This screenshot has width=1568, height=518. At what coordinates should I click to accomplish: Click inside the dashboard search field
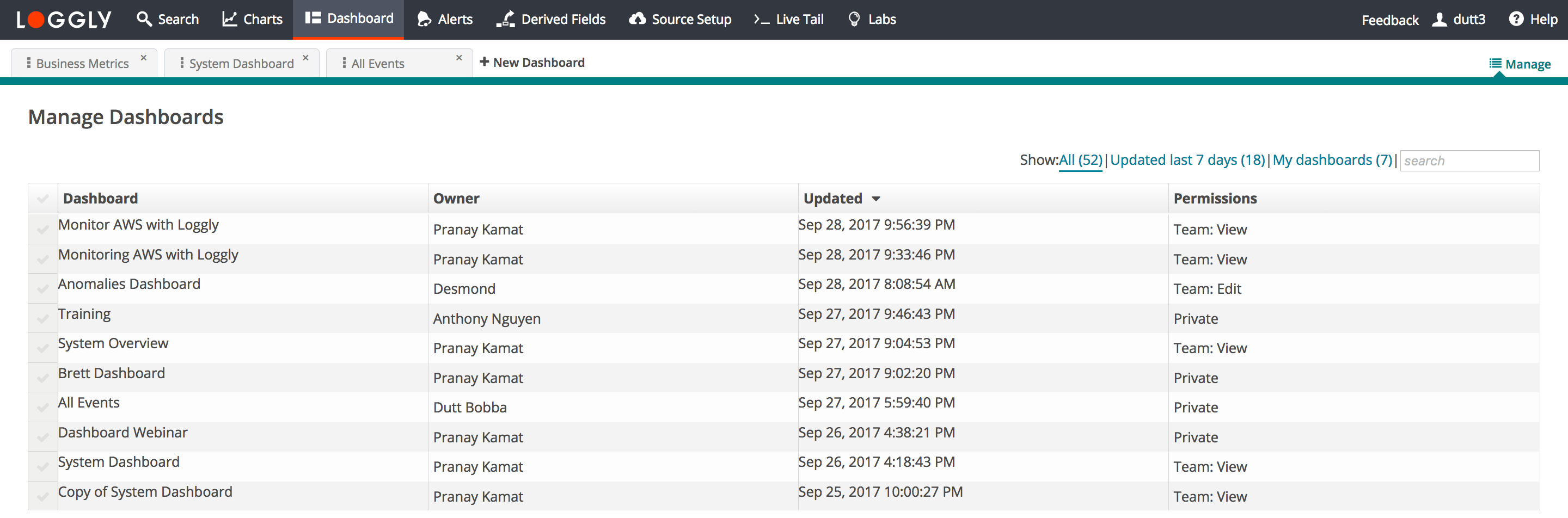(x=1469, y=160)
